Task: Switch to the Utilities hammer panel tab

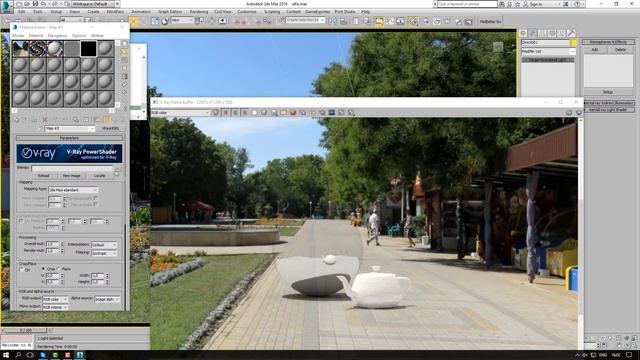Action: click(x=571, y=33)
